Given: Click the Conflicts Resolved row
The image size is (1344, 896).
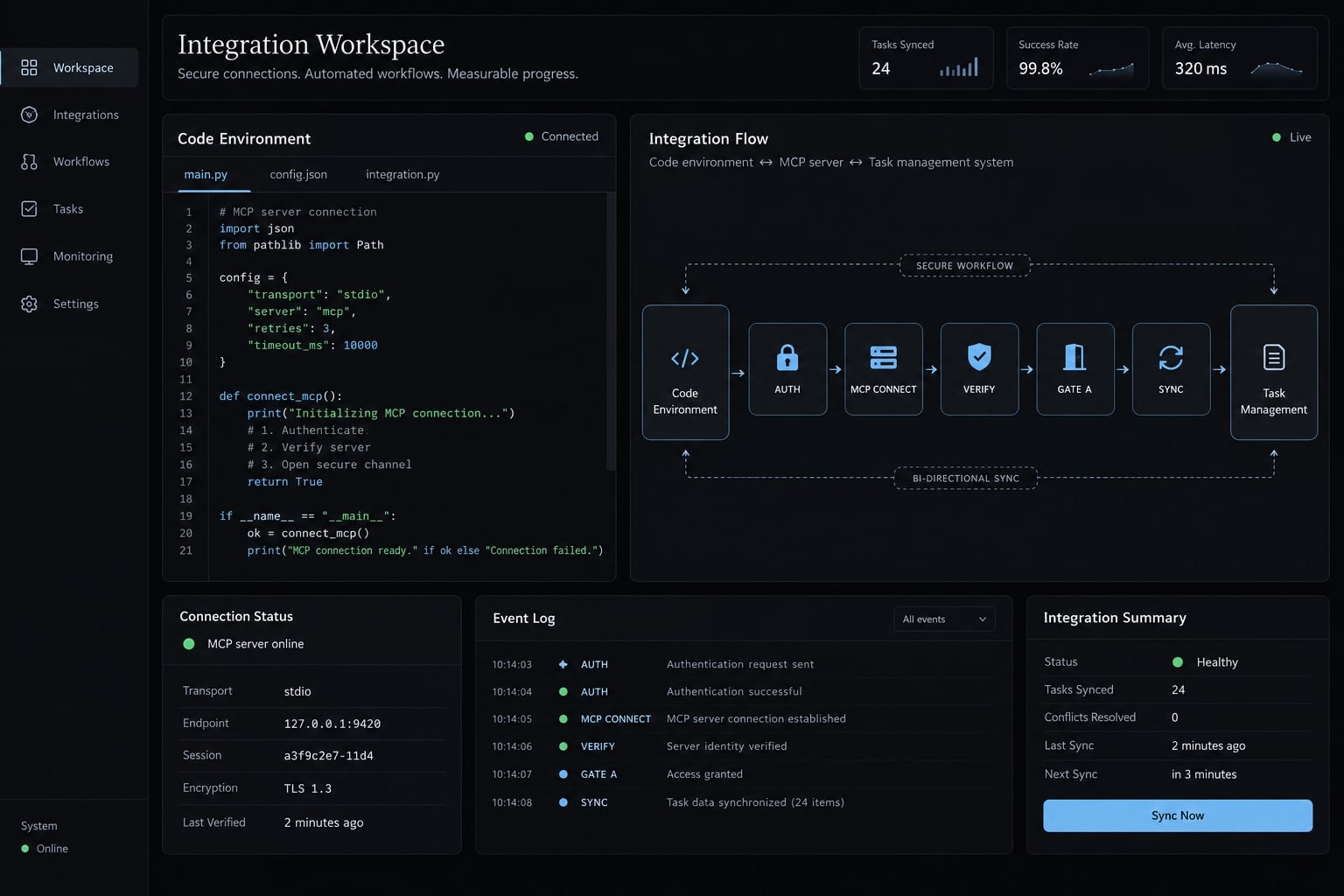Looking at the screenshot, I should pyautogui.click(x=1178, y=717).
